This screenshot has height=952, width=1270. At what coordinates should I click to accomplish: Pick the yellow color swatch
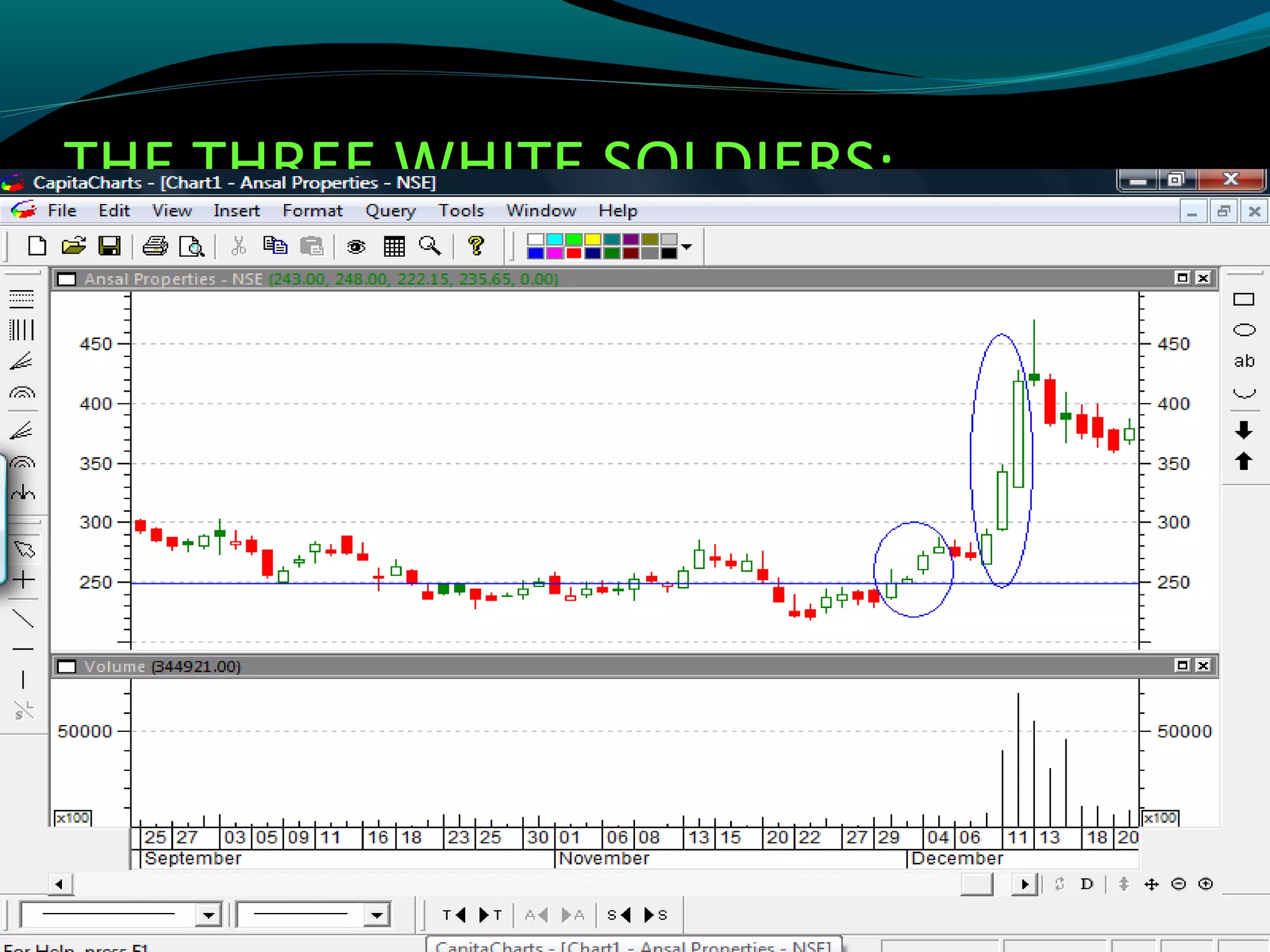[593, 240]
